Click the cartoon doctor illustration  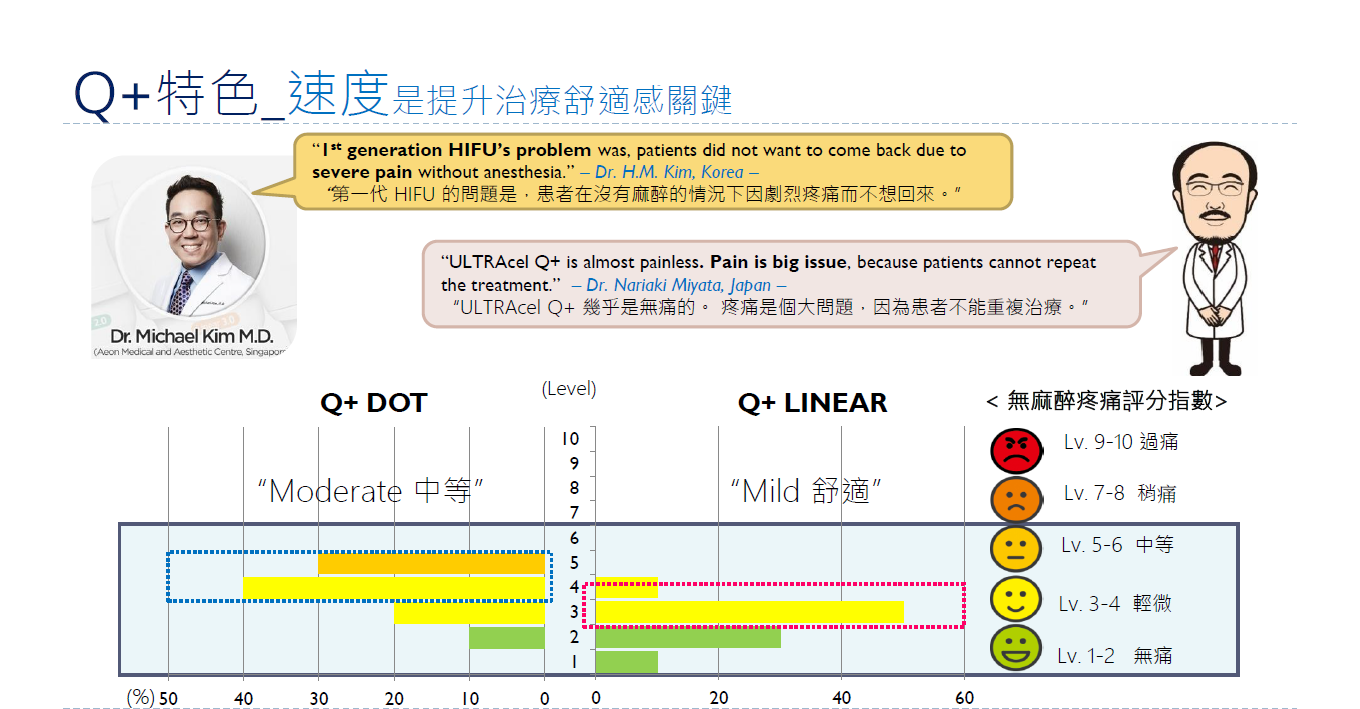click(1213, 257)
